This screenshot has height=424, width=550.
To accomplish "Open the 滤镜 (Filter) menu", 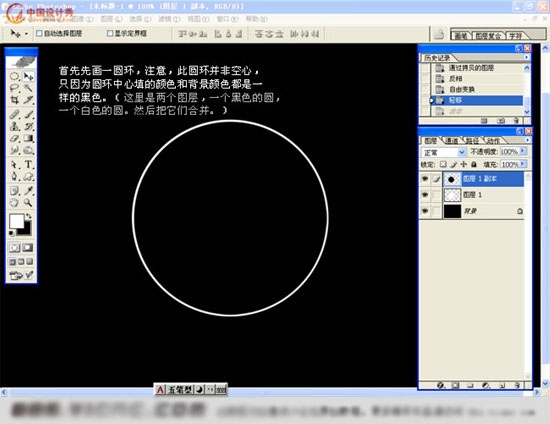I will (169, 19).
